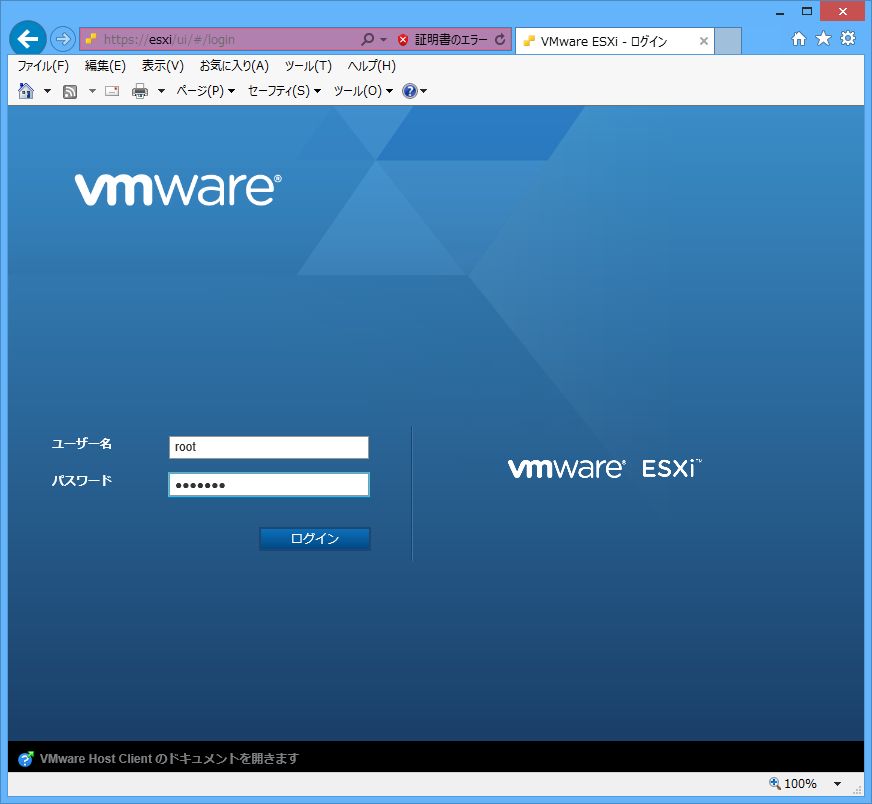The image size is (872, 804).
Task: Click the 証明書のエラー certificate warning
Action: [x=443, y=40]
